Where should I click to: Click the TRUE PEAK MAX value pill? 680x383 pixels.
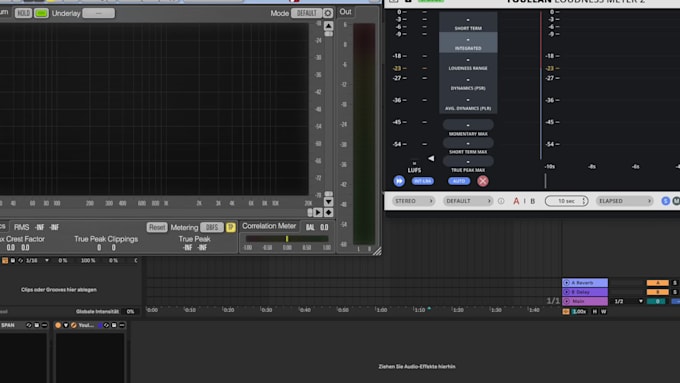click(468, 161)
